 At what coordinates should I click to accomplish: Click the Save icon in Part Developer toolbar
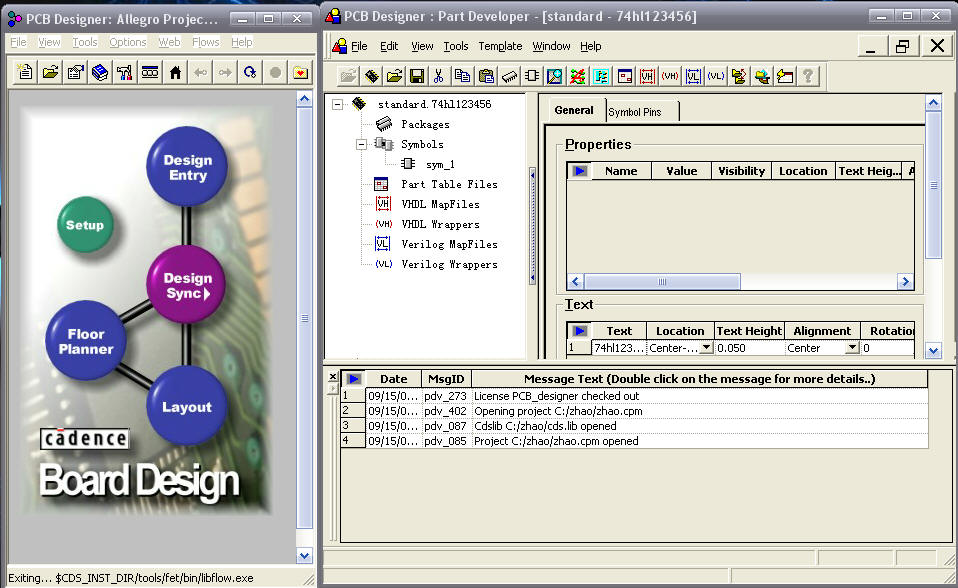417,76
